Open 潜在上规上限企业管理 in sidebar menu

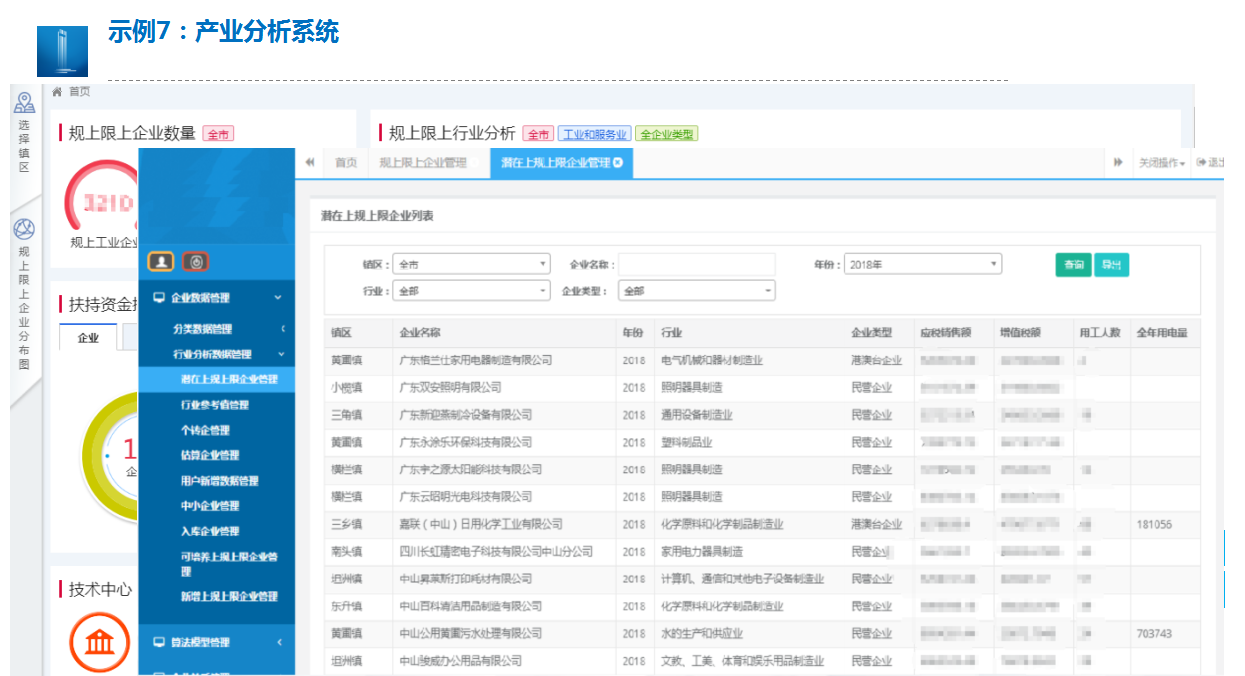click(x=217, y=379)
